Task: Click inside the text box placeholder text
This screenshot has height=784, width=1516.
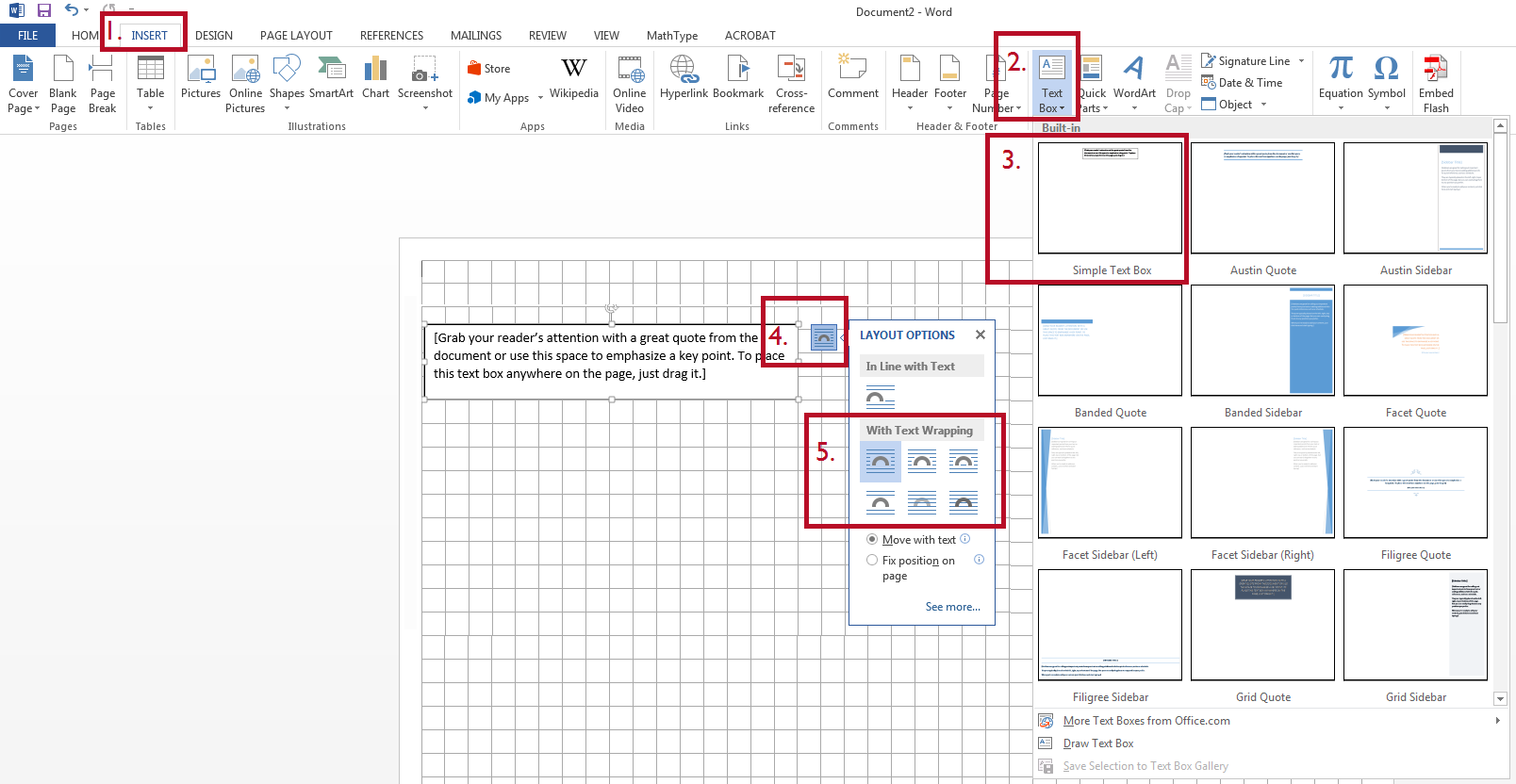Action: [x=608, y=355]
